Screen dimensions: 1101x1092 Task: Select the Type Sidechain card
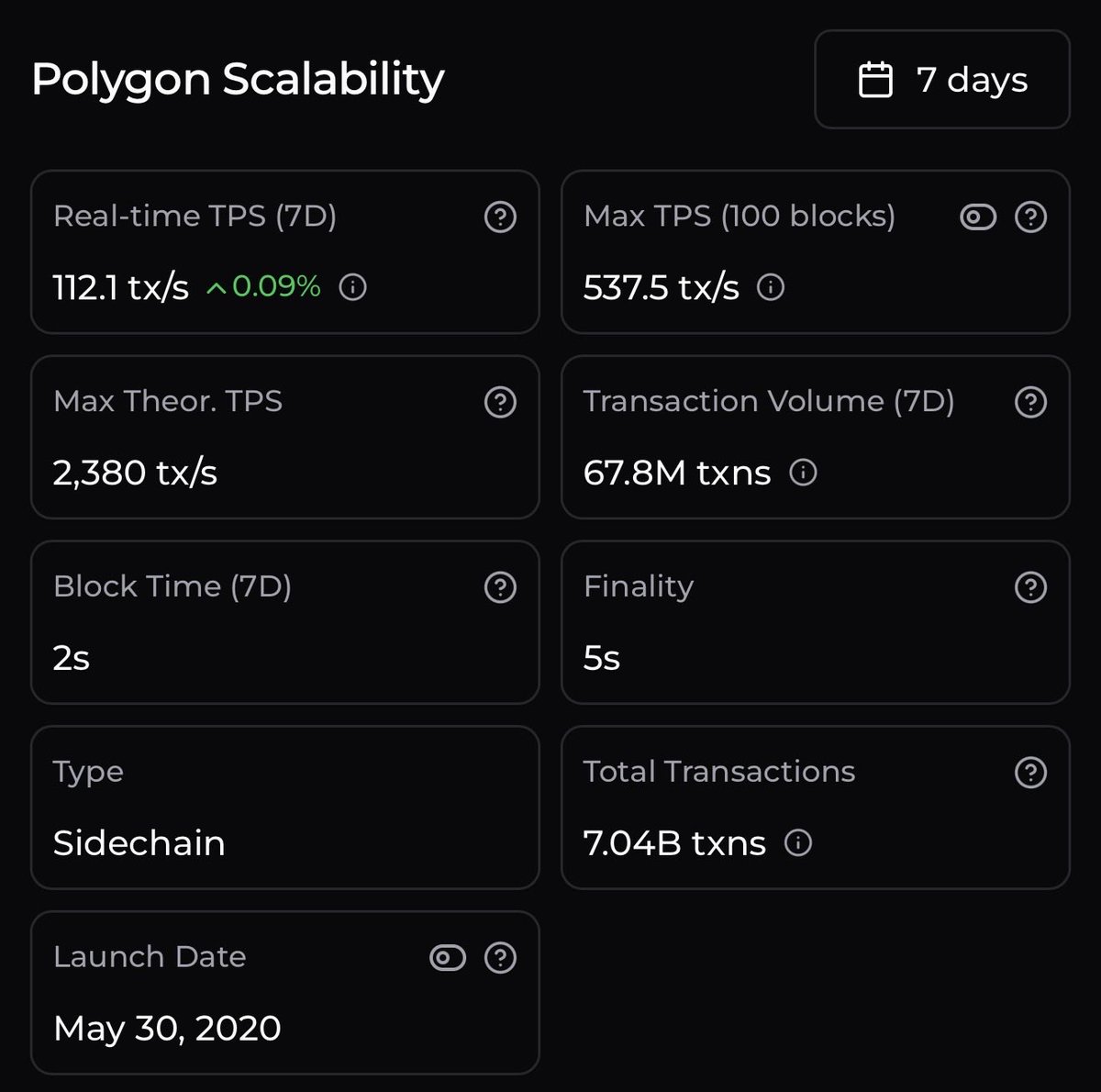[x=284, y=808]
